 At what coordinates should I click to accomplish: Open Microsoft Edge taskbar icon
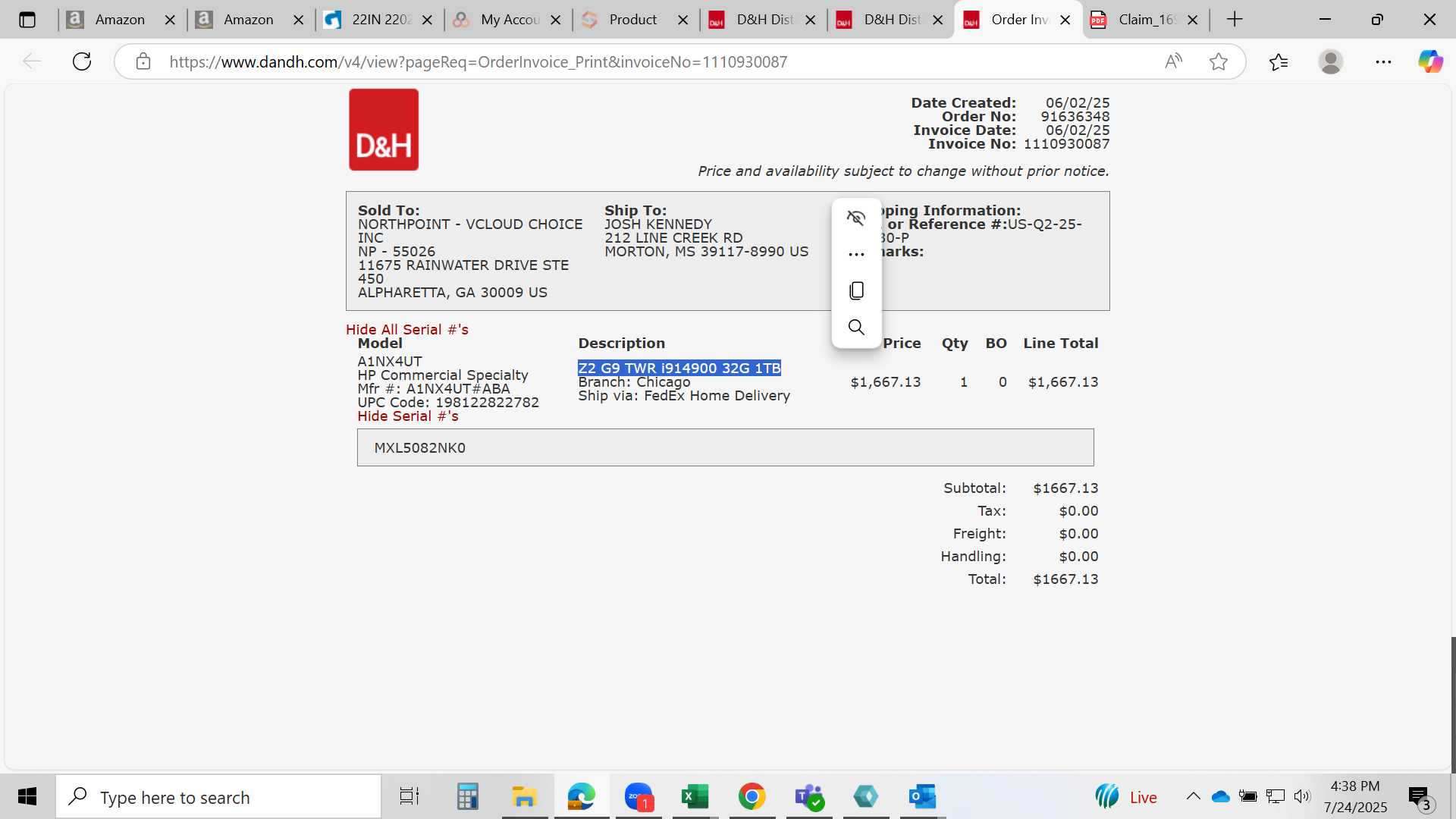click(x=582, y=797)
